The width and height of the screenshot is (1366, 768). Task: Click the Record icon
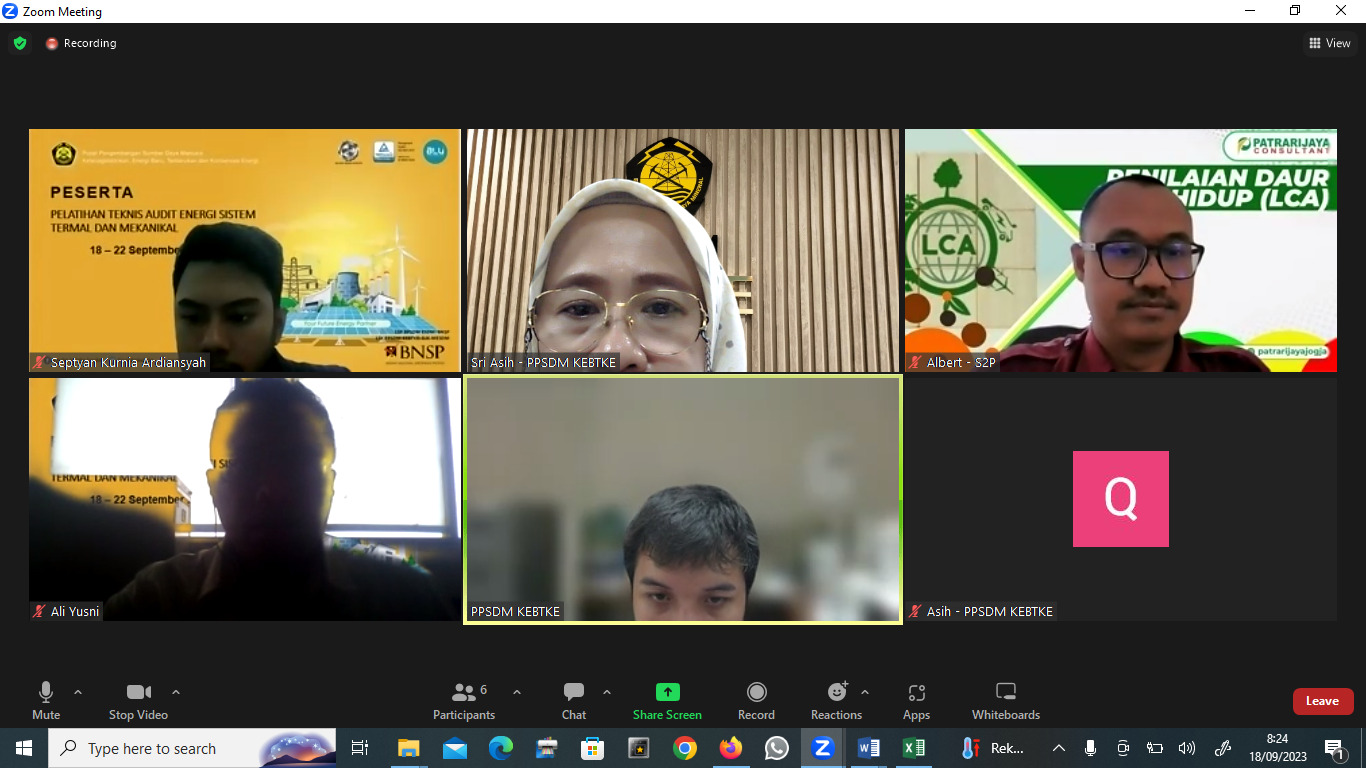pyautogui.click(x=757, y=692)
